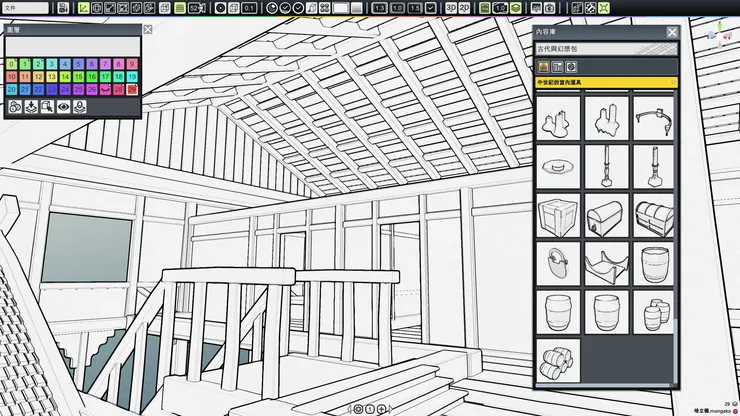Pick the white color box in toolbar
Image resolution: width=740 pixels, height=416 pixels.
pos(340,8)
